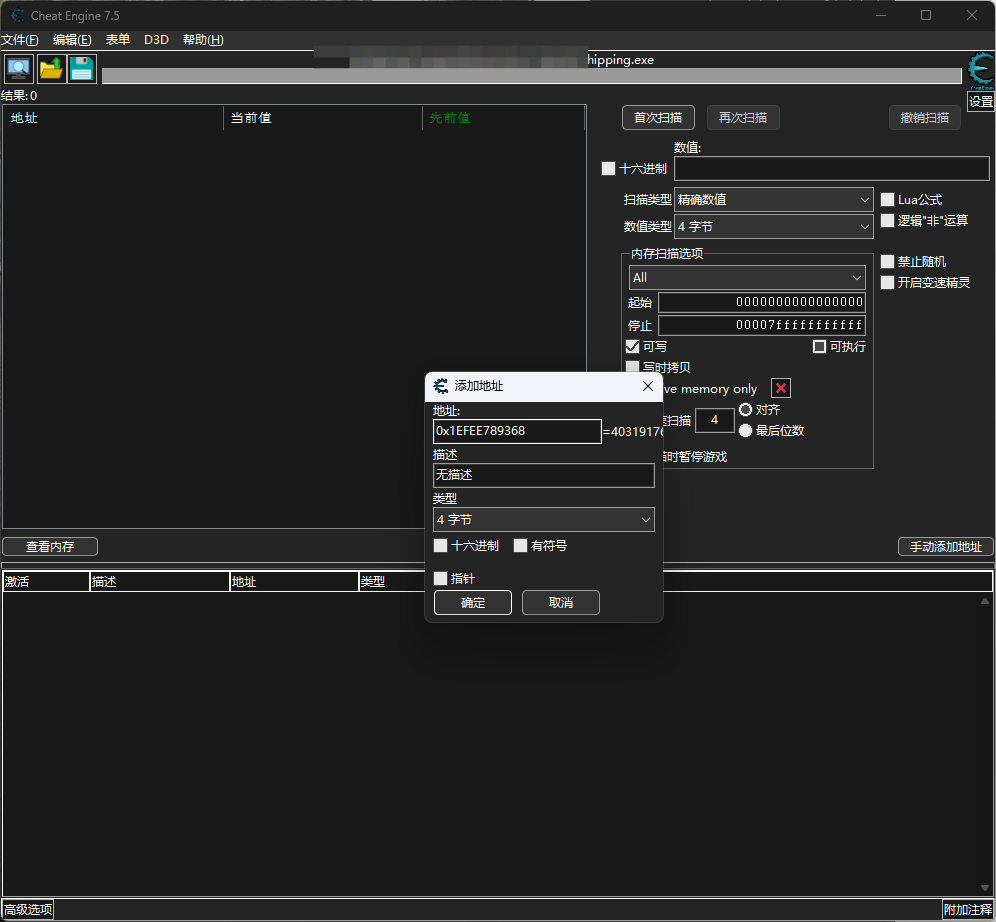Click the 激活 column header in the address table
996x922 pixels.
pos(46,582)
